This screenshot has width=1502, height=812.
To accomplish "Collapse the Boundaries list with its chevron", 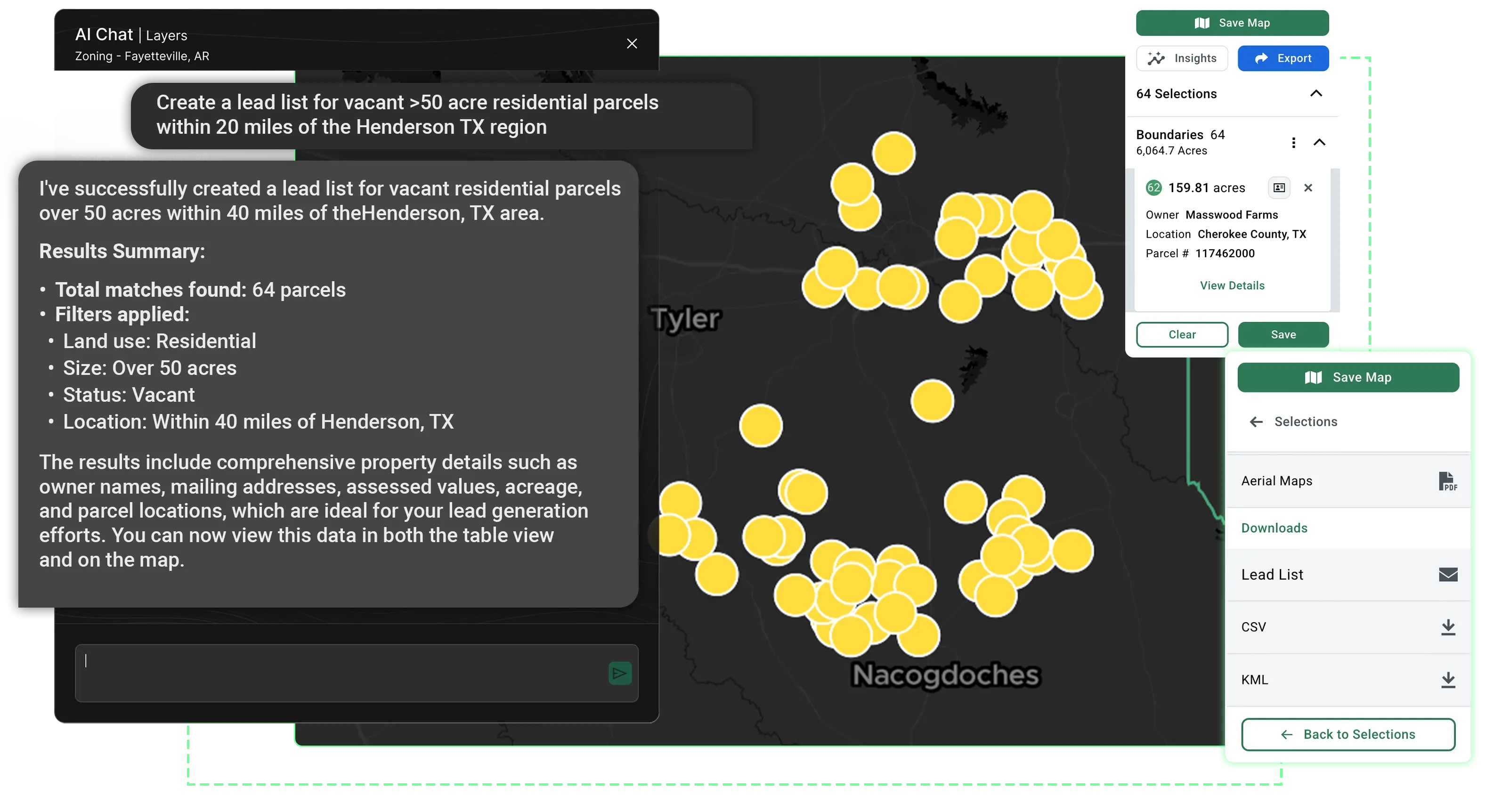I will pos(1319,142).
